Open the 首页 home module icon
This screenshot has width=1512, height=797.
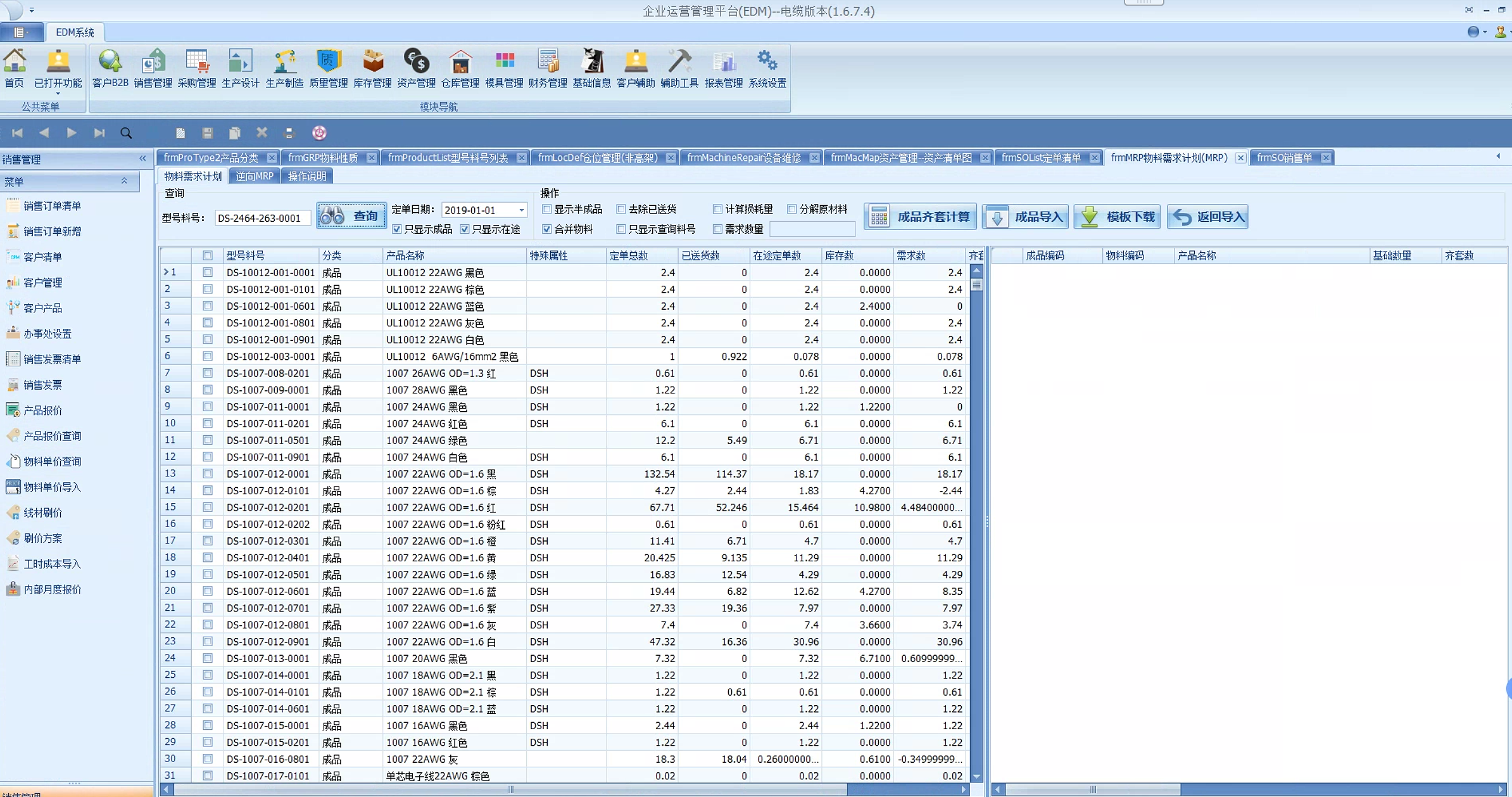[15, 68]
